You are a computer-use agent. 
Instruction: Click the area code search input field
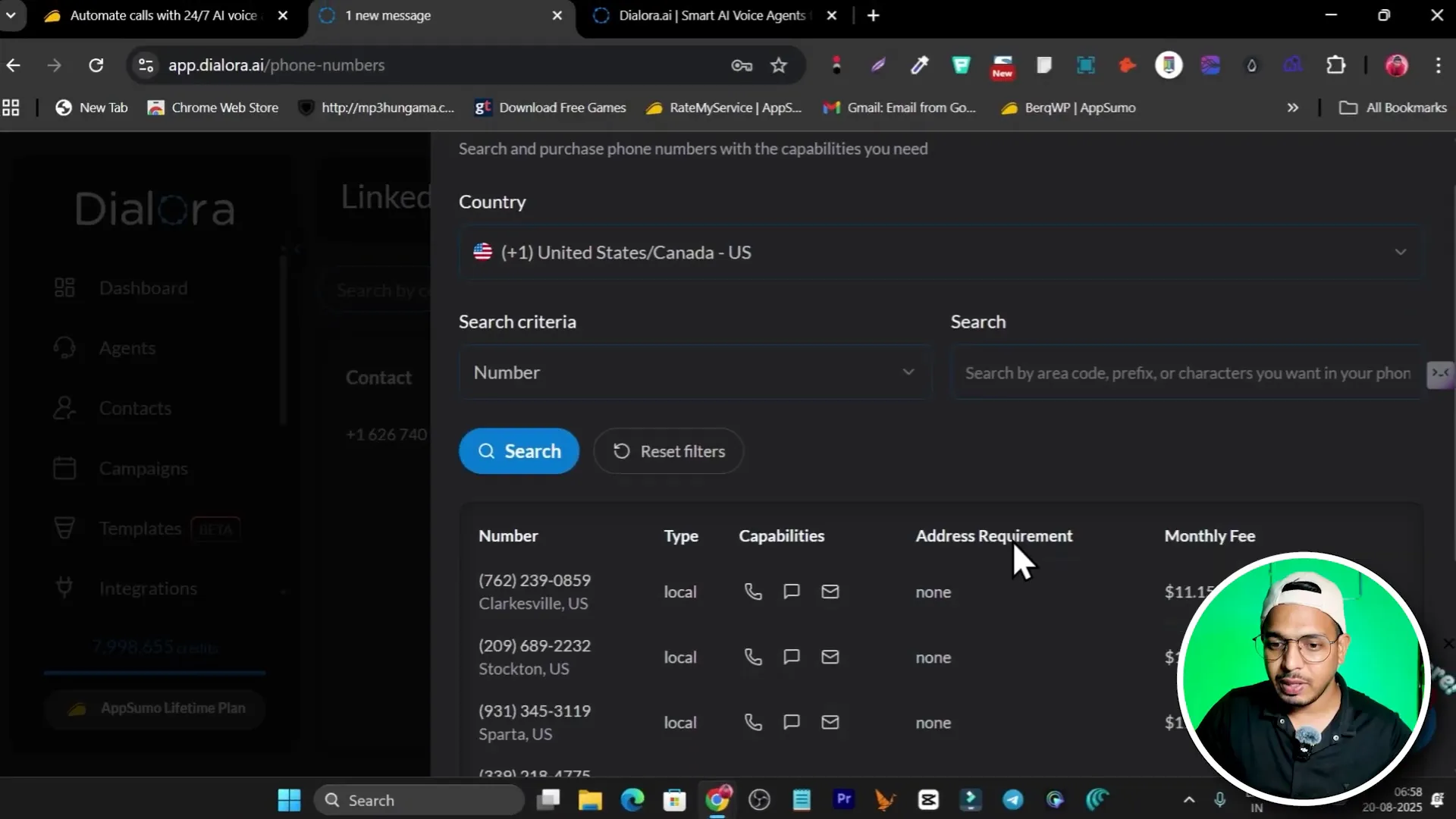pos(1187,373)
